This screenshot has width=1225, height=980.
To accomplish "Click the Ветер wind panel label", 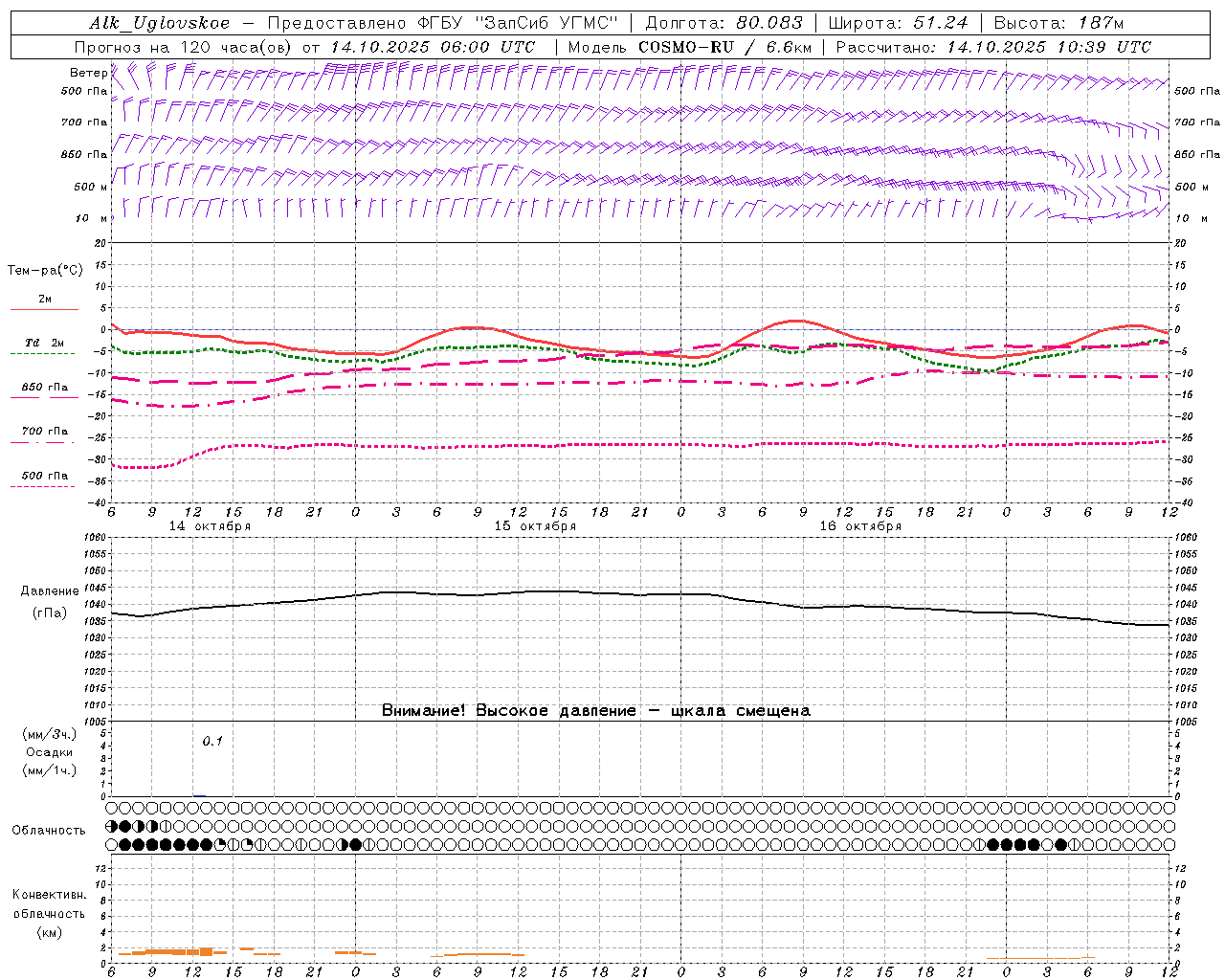I will 88,73.
